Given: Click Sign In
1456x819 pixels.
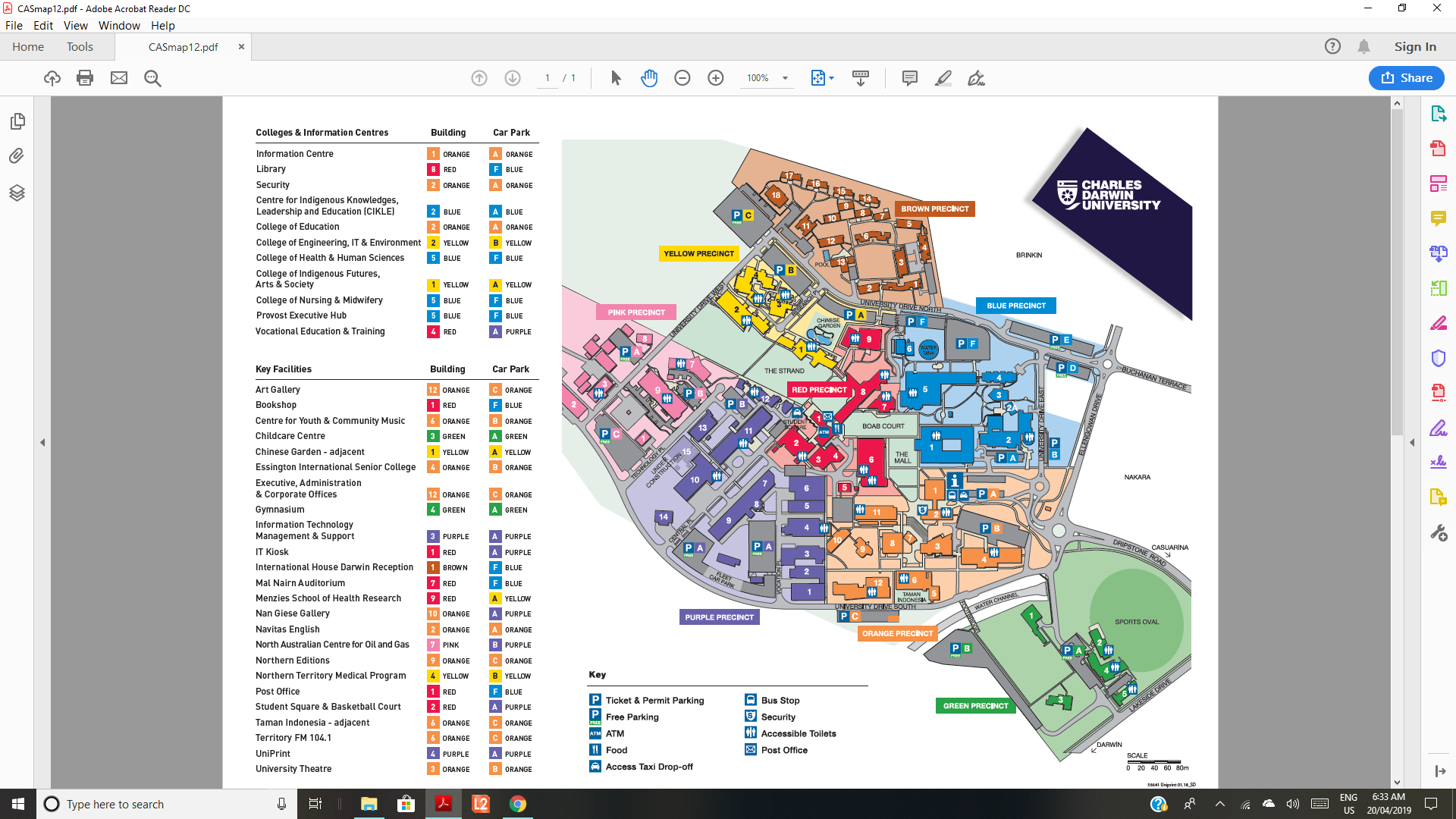Looking at the screenshot, I should tap(1415, 47).
